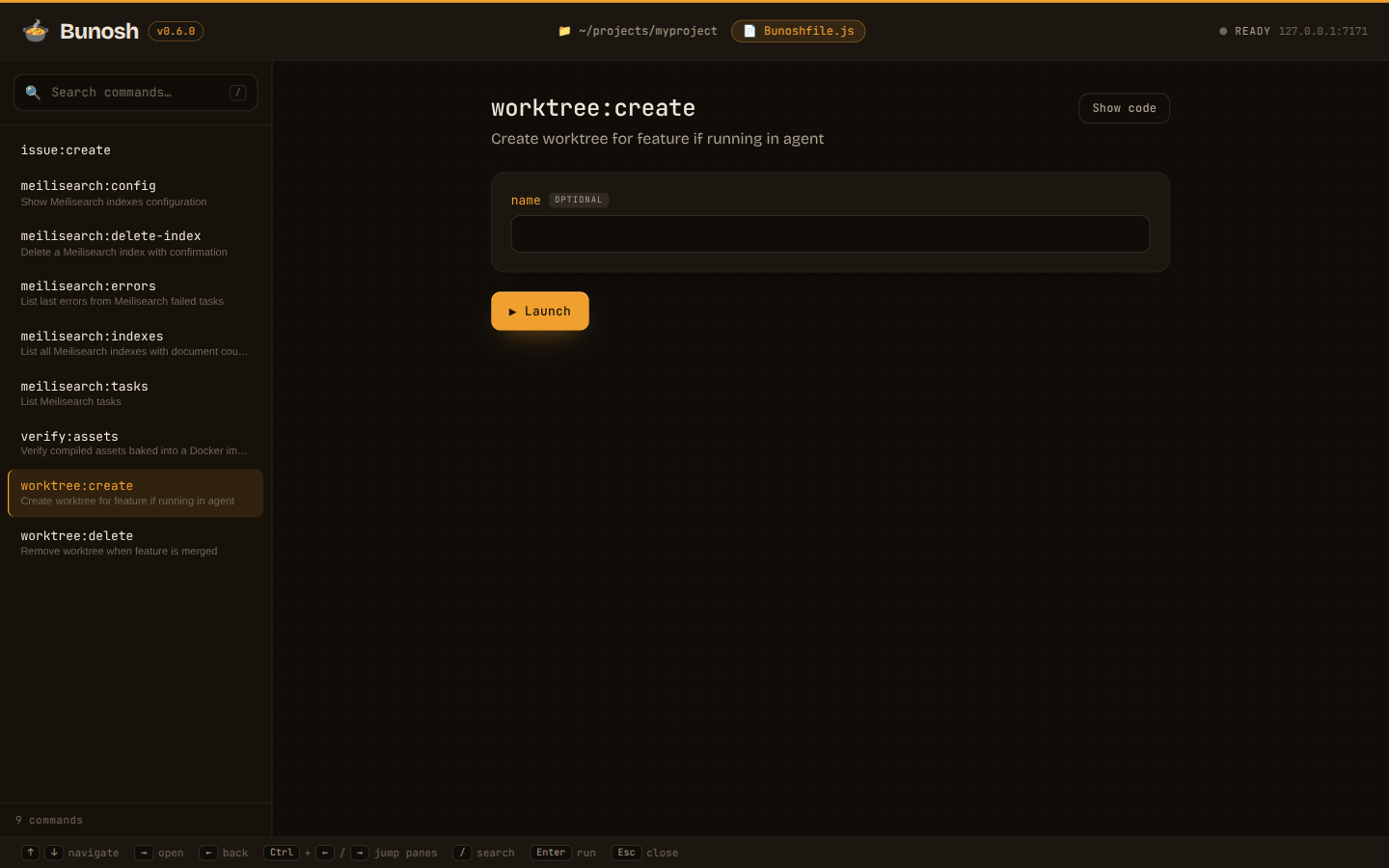Click the Show code button
The width and height of the screenshot is (1389, 868).
click(1124, 108)
